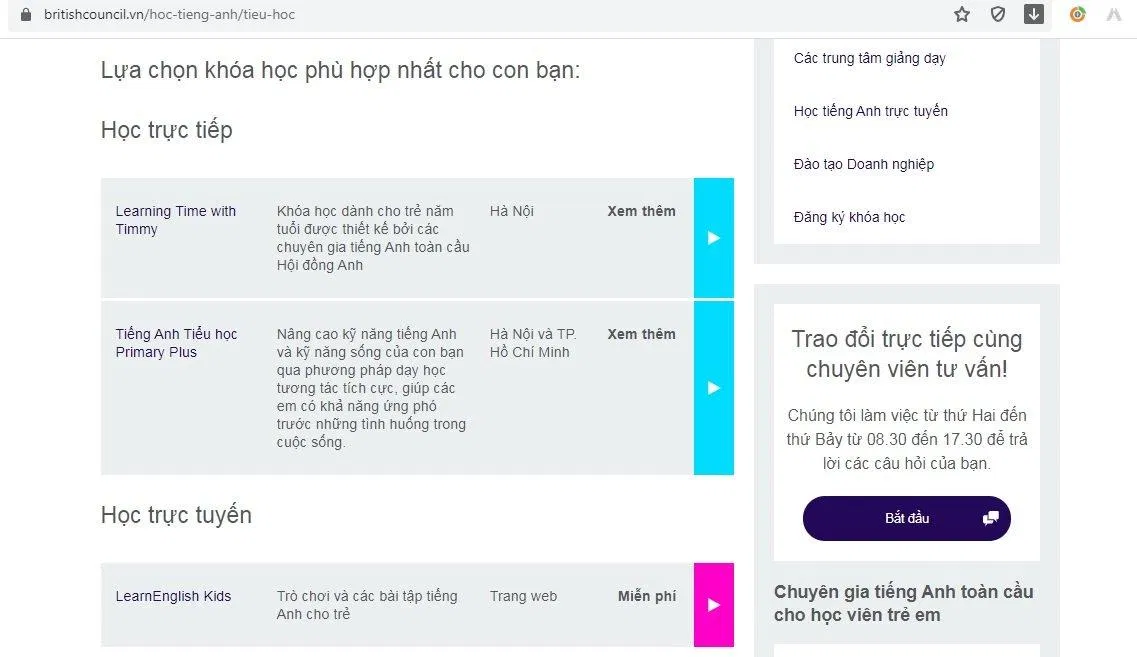
Task: Open Học tiếng Anh trực tuyến link
Action: point(870,111)
